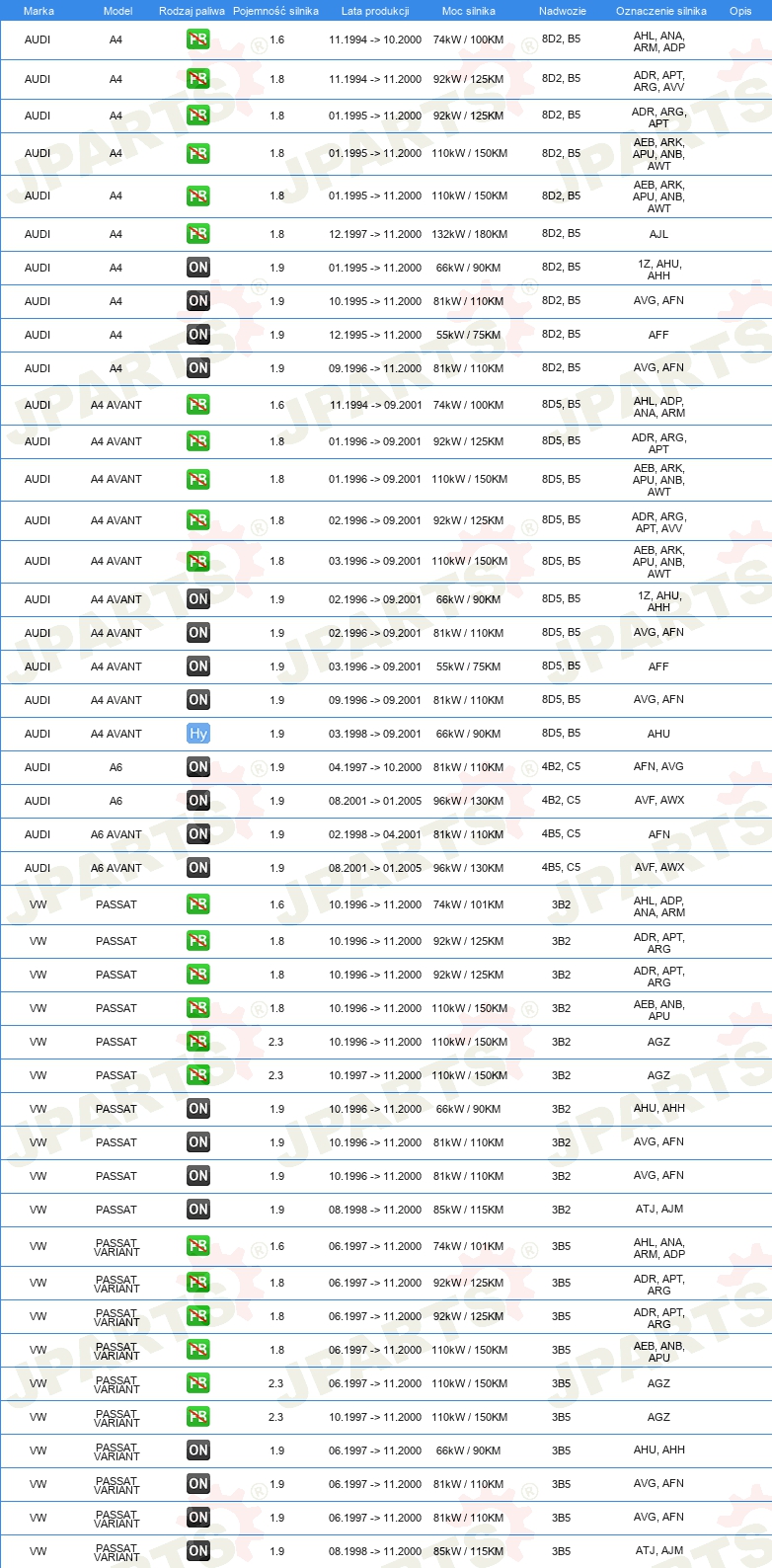Select the AHU engine code in the Hy row
Screen dimensions: 772x1568
[x=658, y=734]
